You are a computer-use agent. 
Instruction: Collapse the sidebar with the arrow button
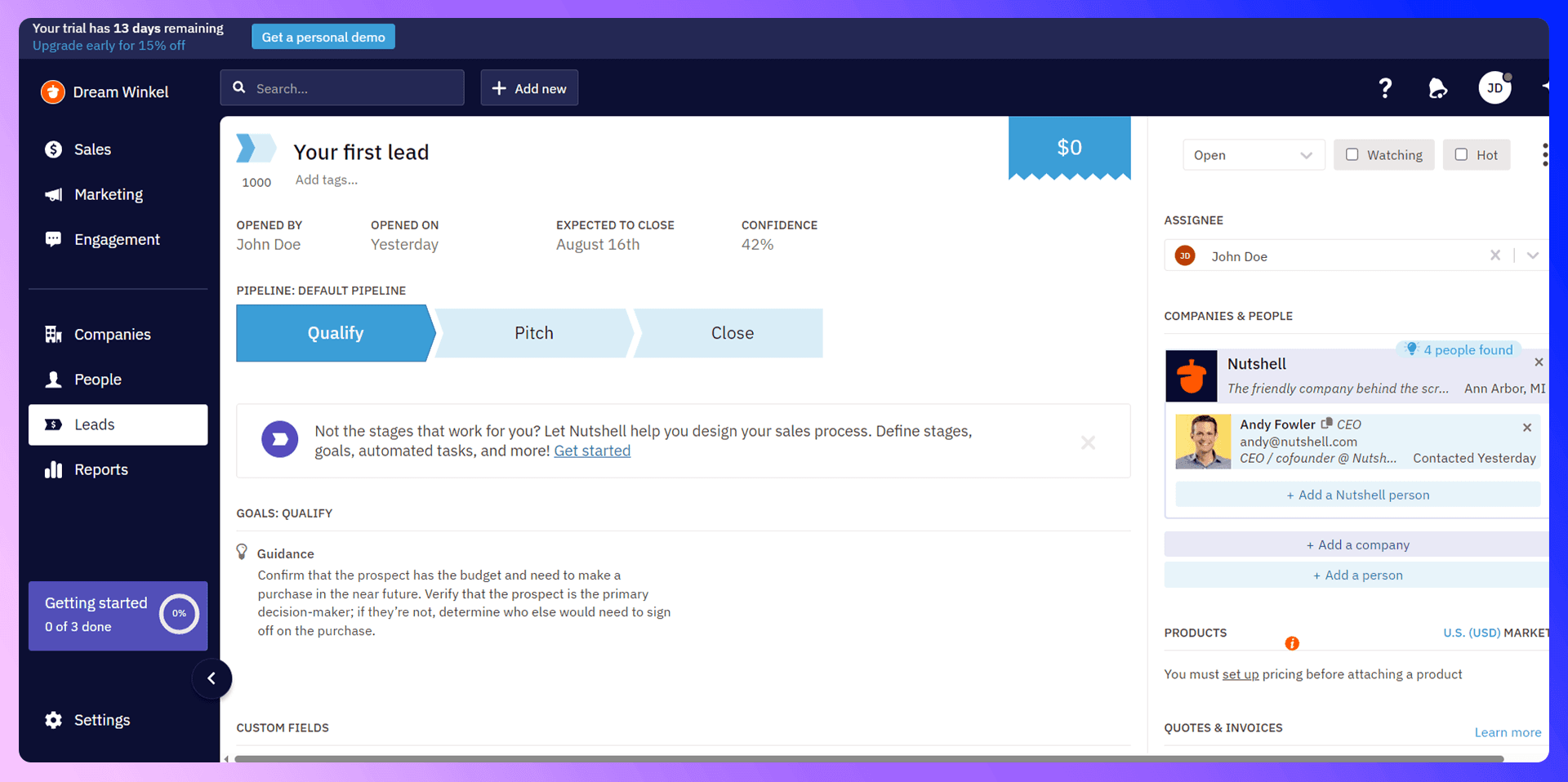point(212,678)
